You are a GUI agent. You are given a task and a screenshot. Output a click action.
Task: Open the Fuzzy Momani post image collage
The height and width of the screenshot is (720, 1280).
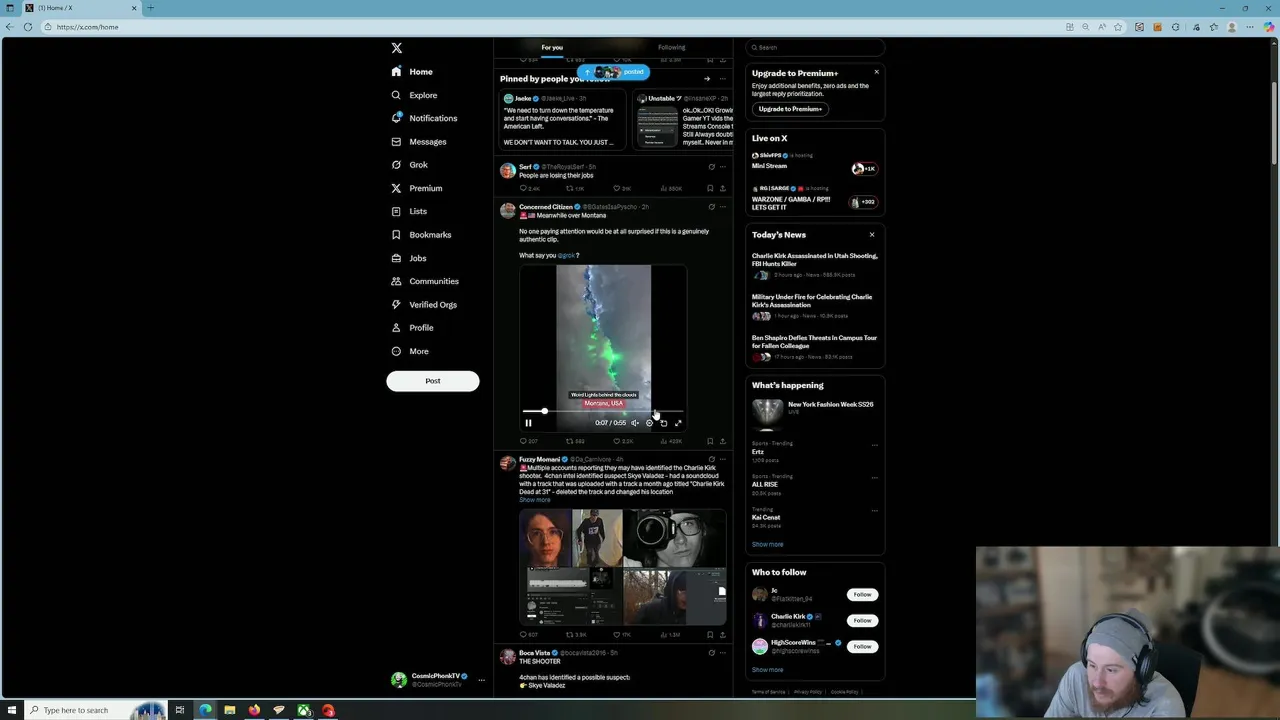623,567
